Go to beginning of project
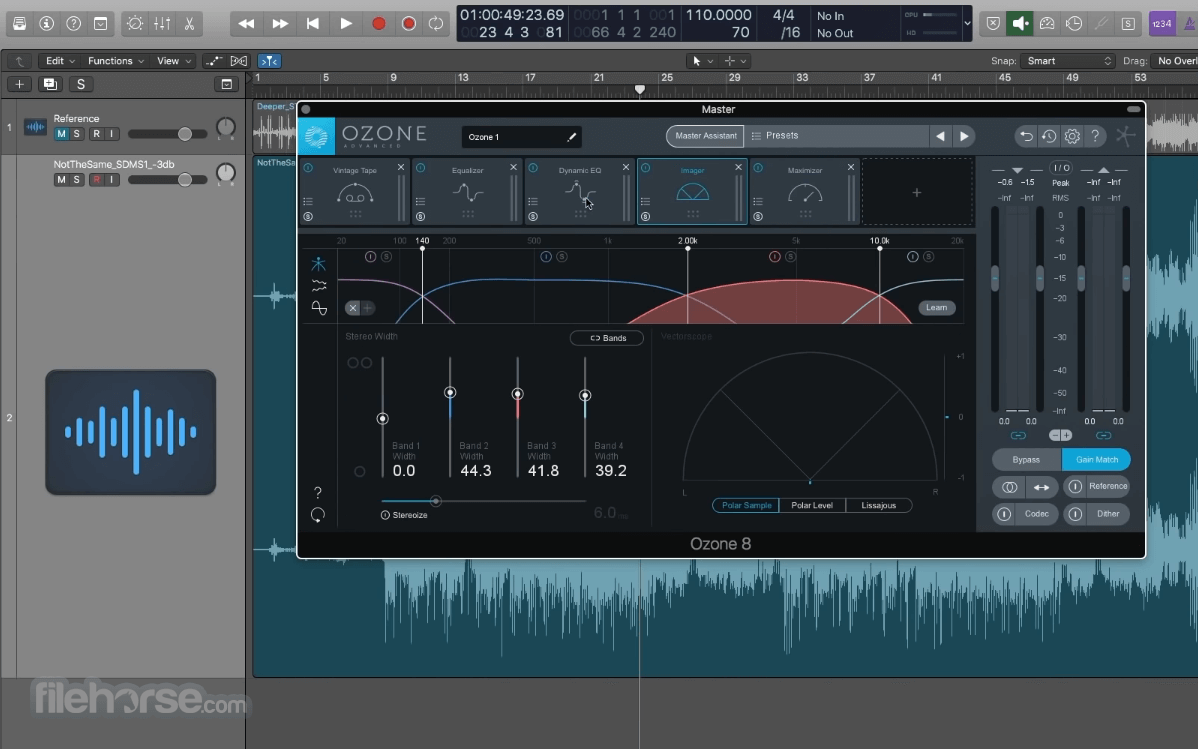 click(x=312, y=24)
